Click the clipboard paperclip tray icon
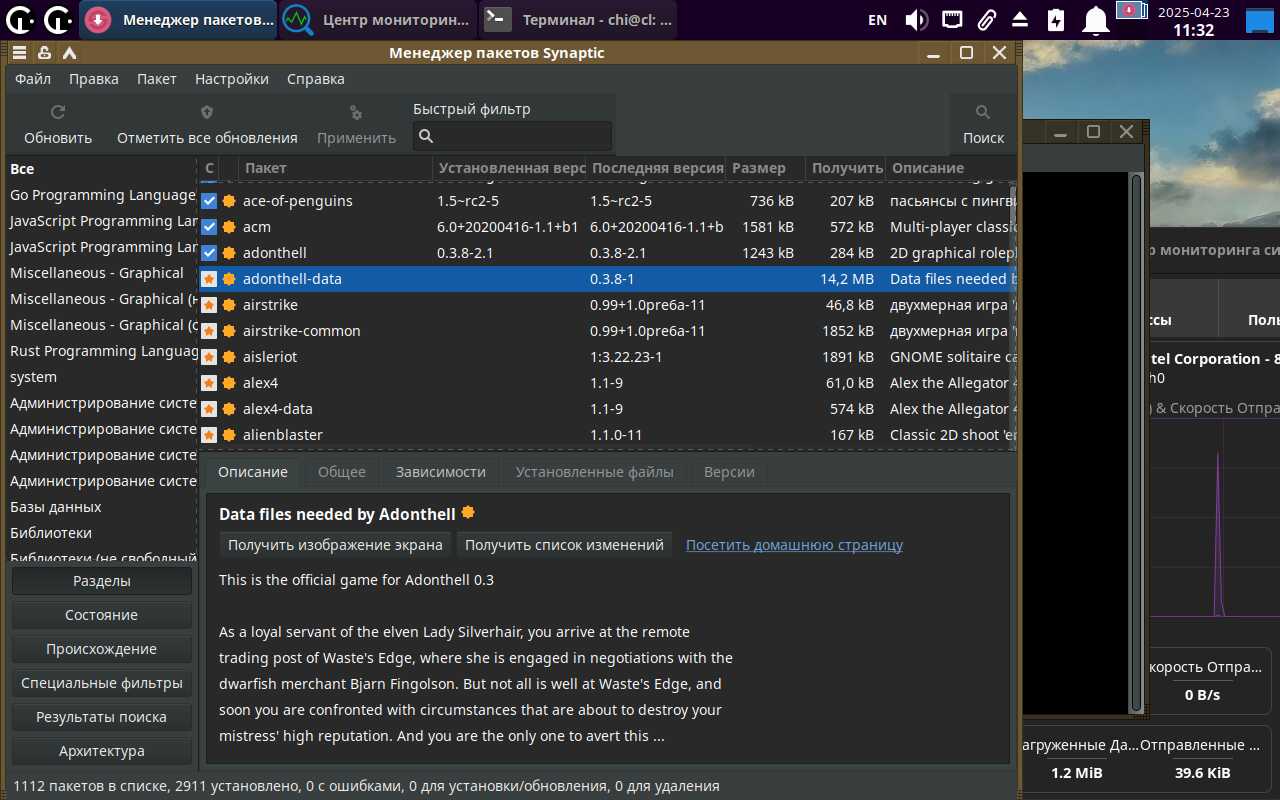 986,20
